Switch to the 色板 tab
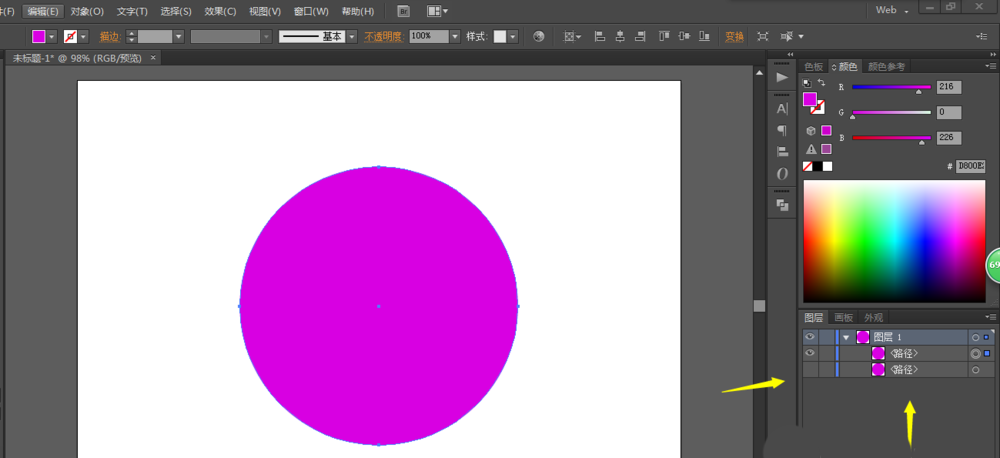This screenshot has width=1000, height=458. pos(815,67)
